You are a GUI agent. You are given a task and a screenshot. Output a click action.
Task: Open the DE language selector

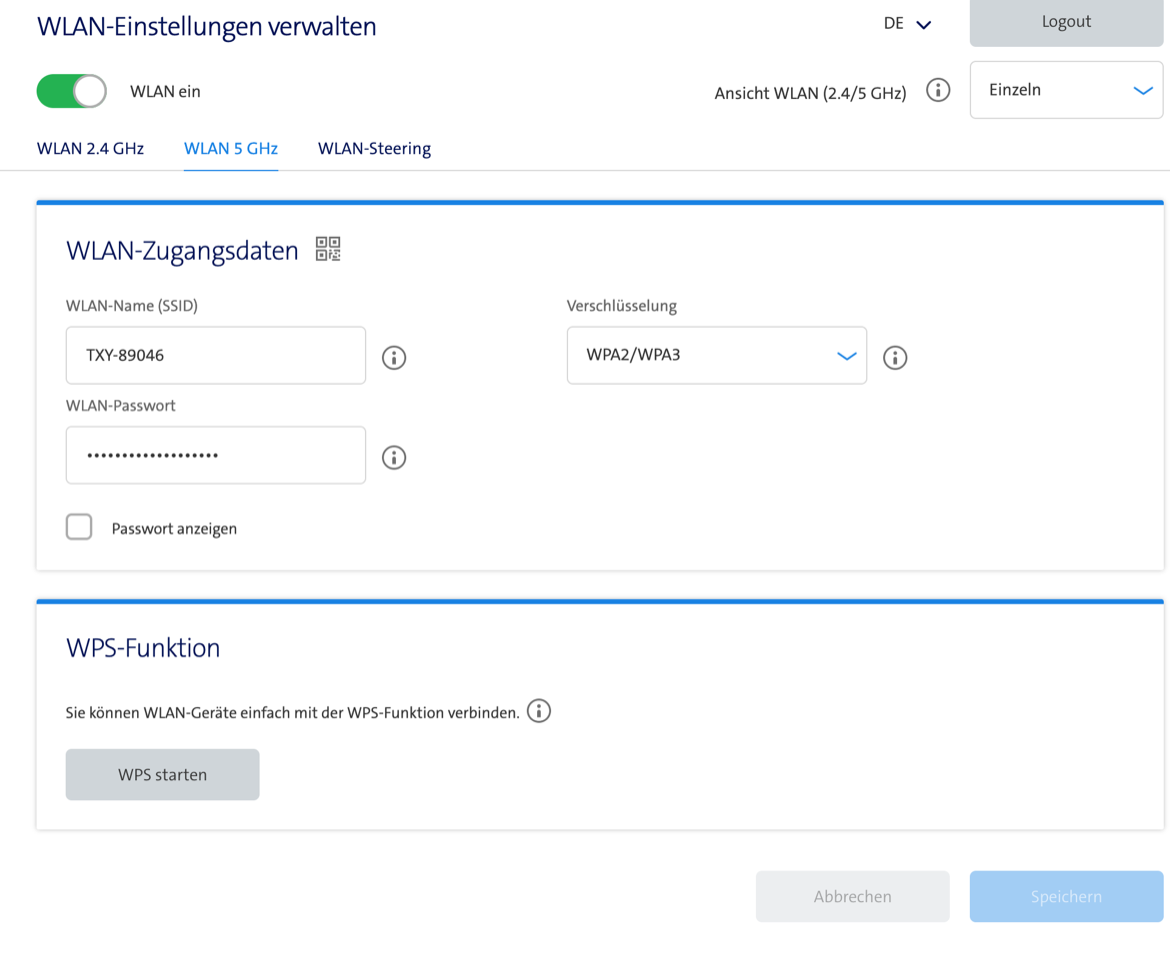click(907, 24)
